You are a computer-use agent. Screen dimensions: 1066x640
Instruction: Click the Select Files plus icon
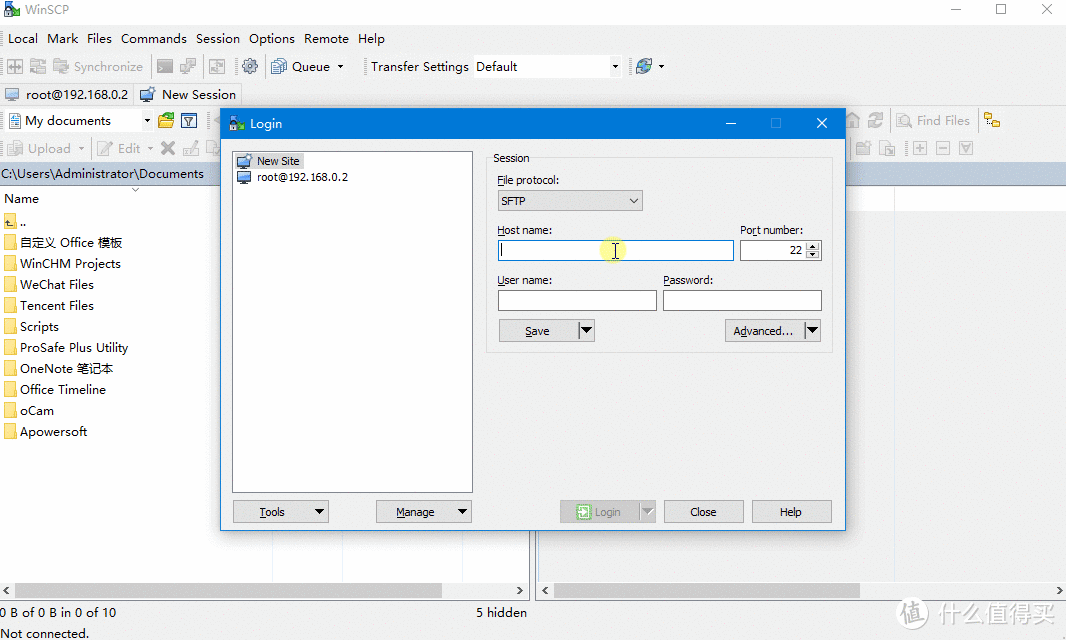920,148
